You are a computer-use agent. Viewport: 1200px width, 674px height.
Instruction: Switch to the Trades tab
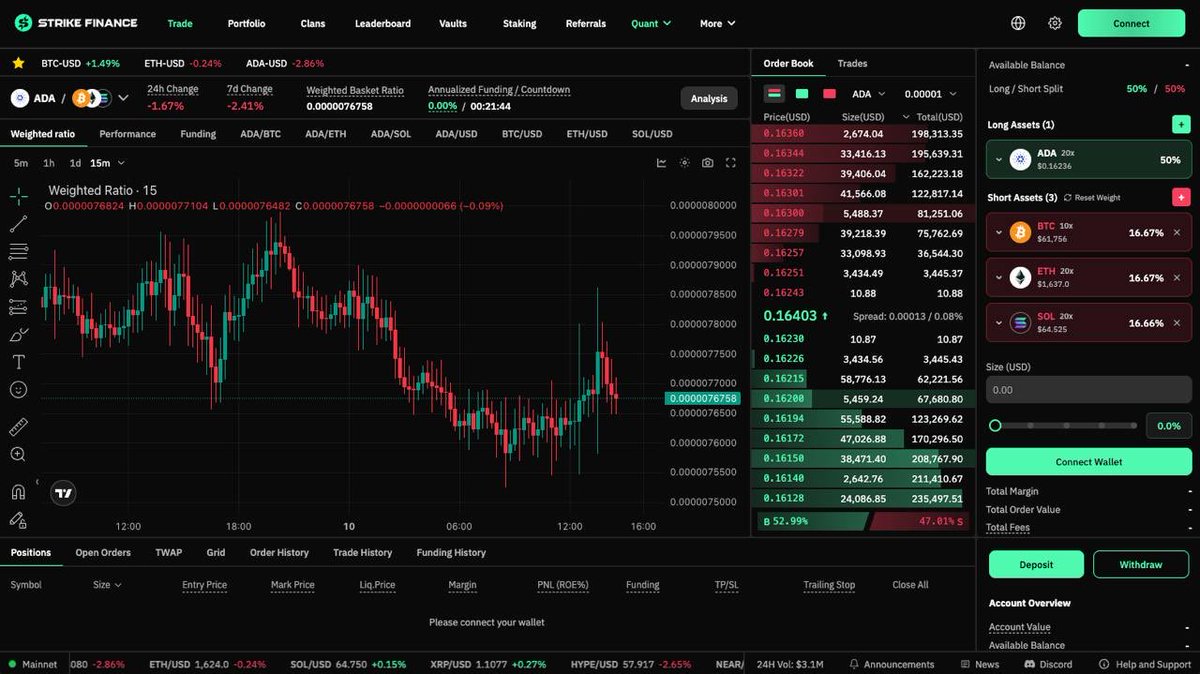852,63
